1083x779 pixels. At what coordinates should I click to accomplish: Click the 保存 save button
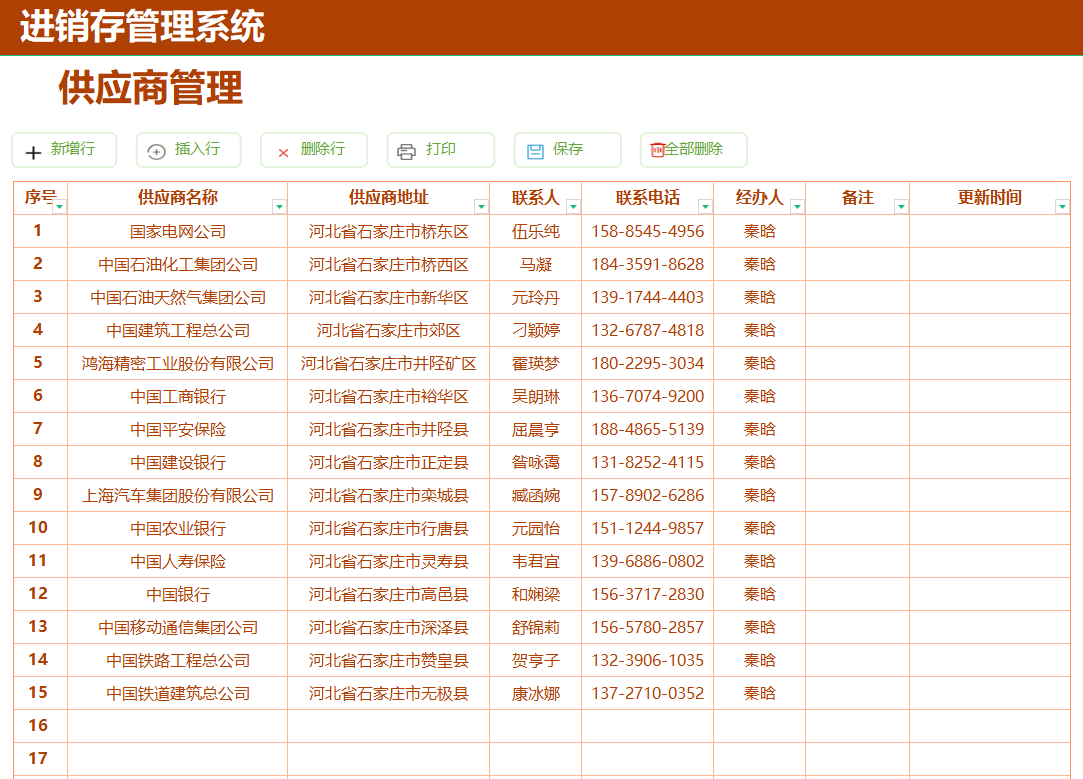[567, 150]
